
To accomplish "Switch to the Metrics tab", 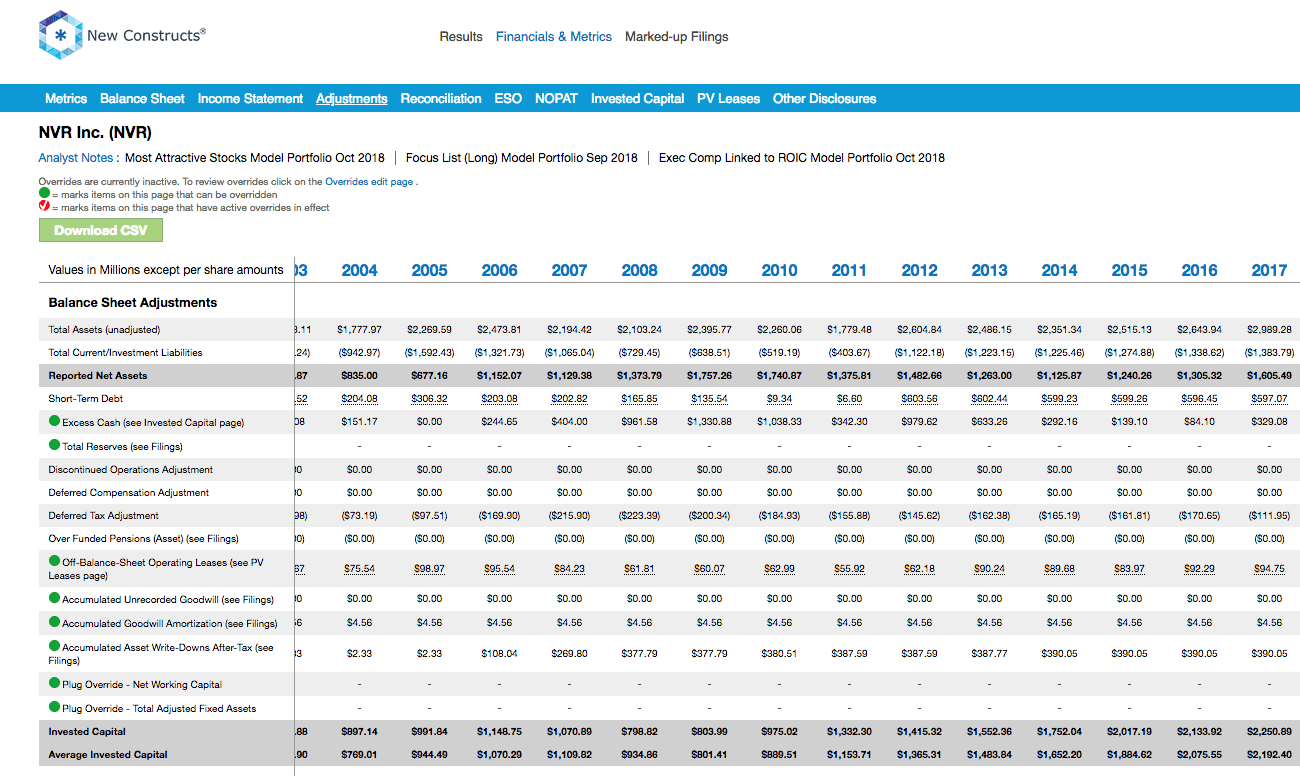I will tap(66, 98).
